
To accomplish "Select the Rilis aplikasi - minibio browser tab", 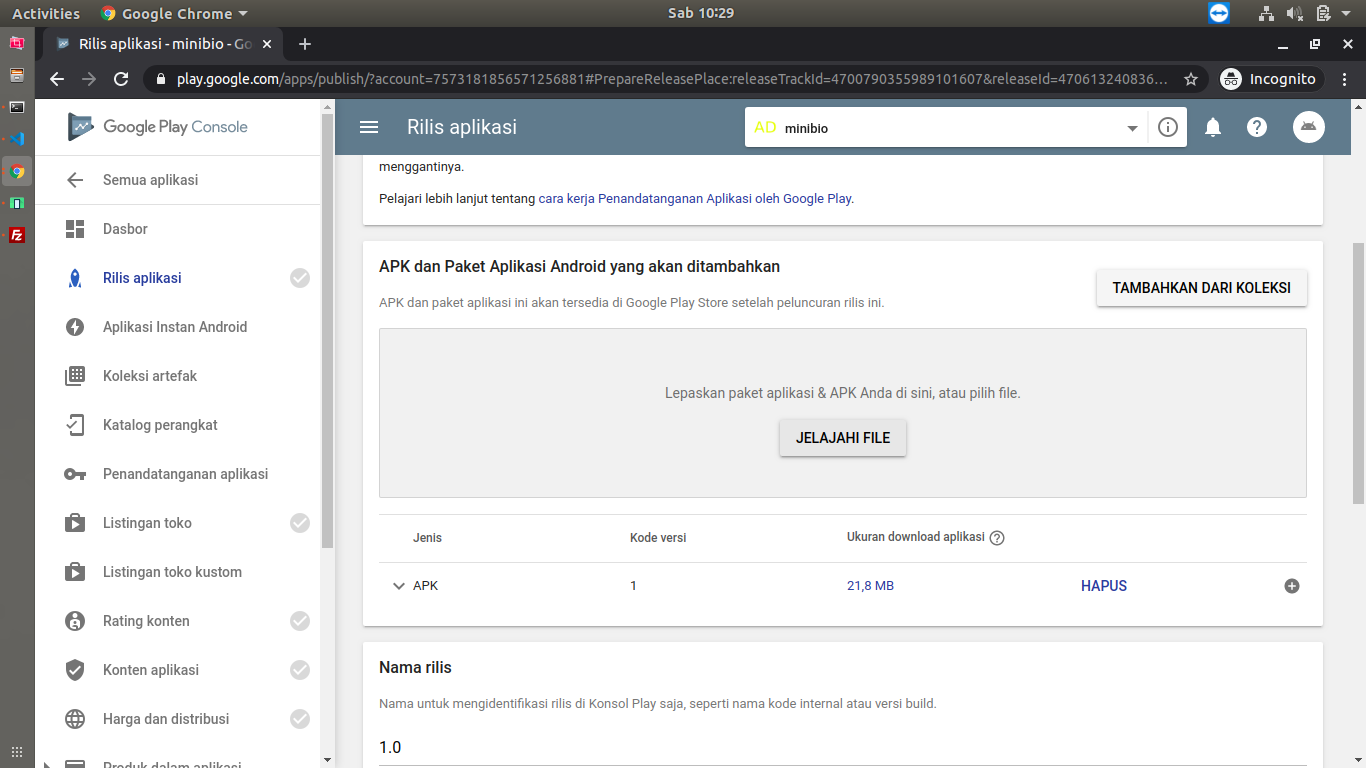I will point(163,44).
